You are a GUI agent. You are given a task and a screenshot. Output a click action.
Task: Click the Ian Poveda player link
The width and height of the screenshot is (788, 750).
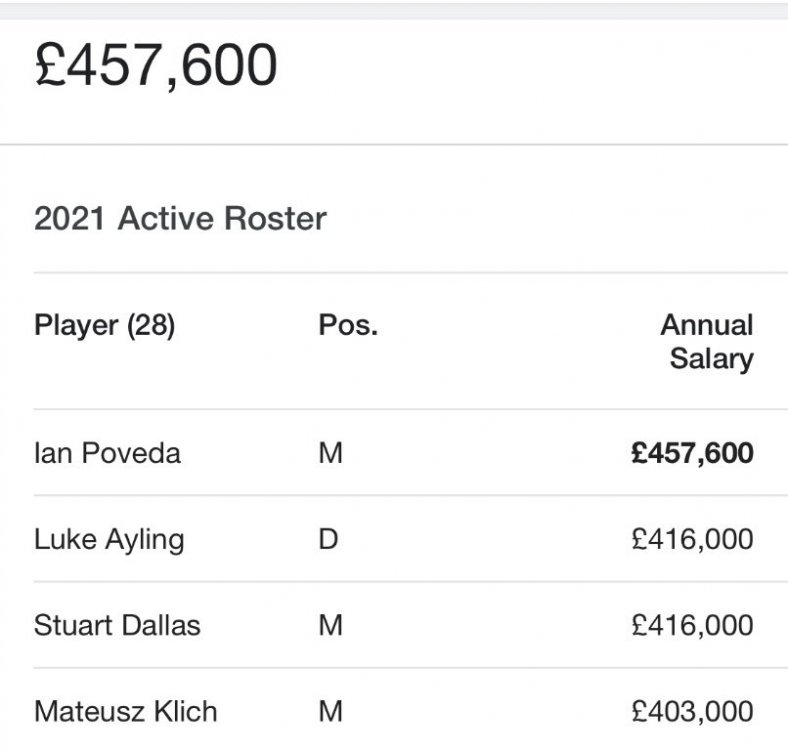[x=107, y=453]
